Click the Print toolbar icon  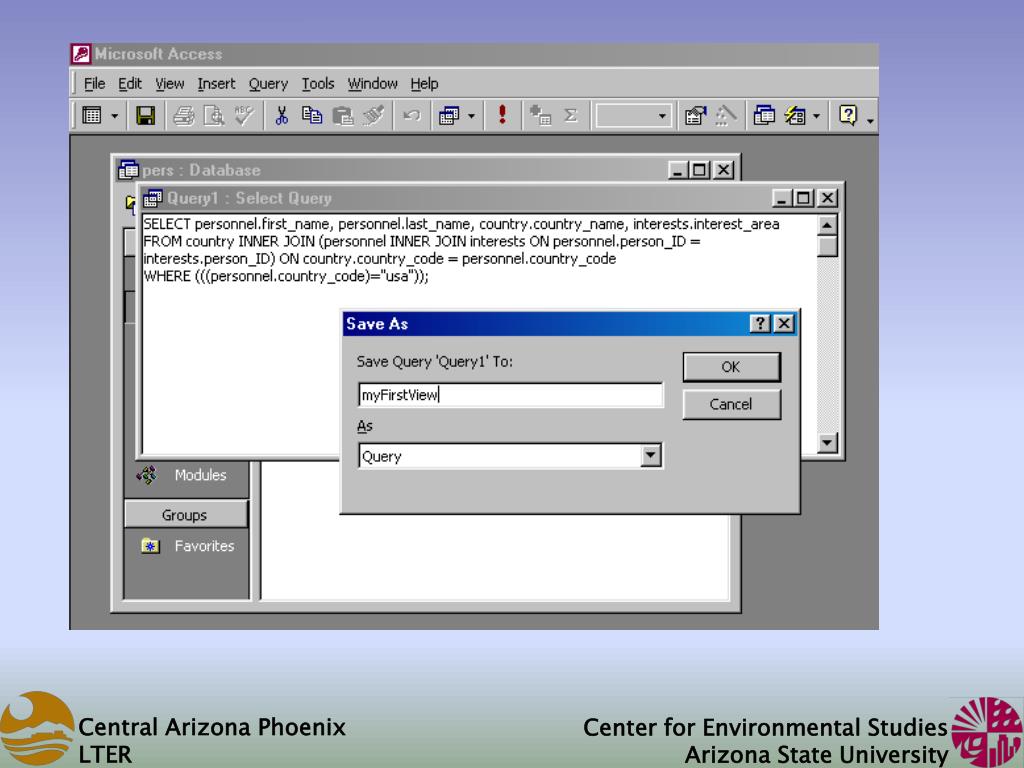[184, 116]
